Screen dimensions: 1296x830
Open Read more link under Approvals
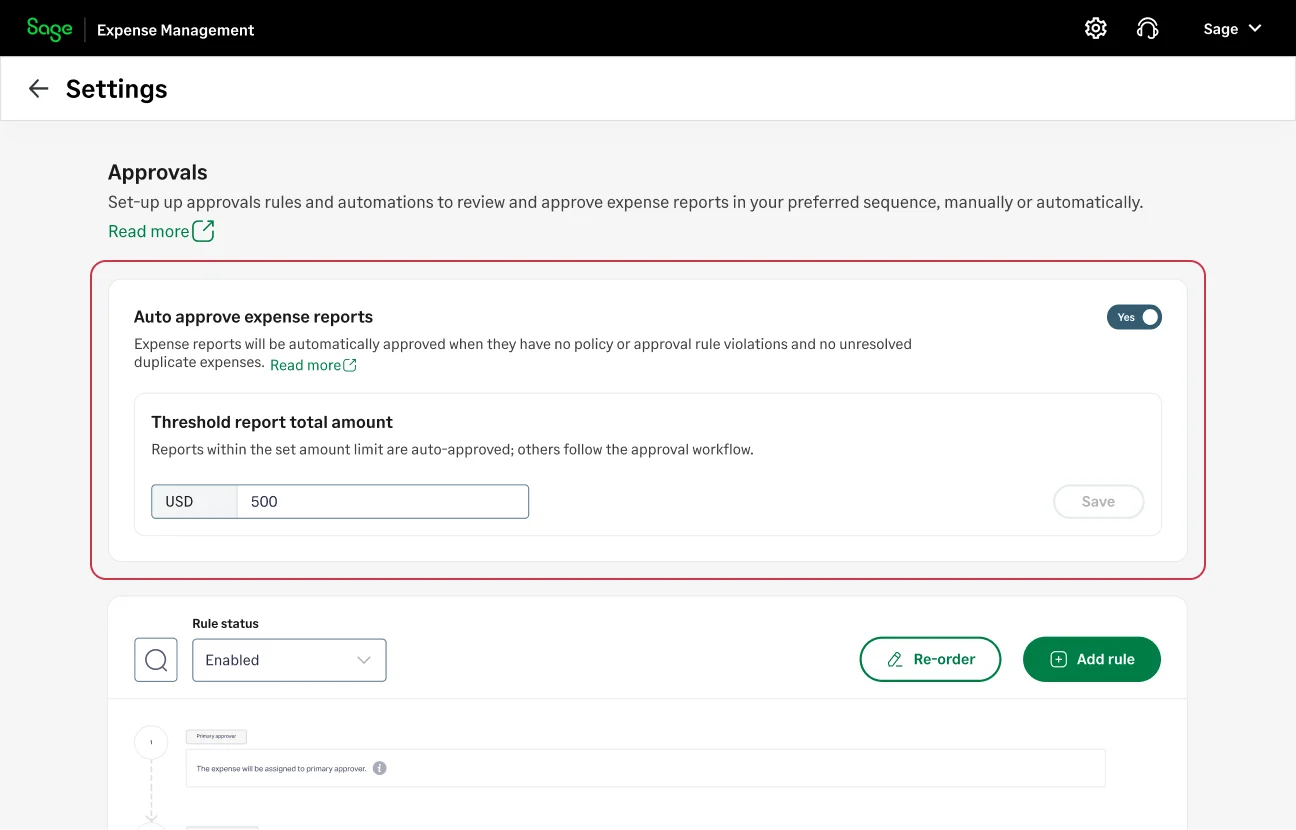click(x=161, y=231)
